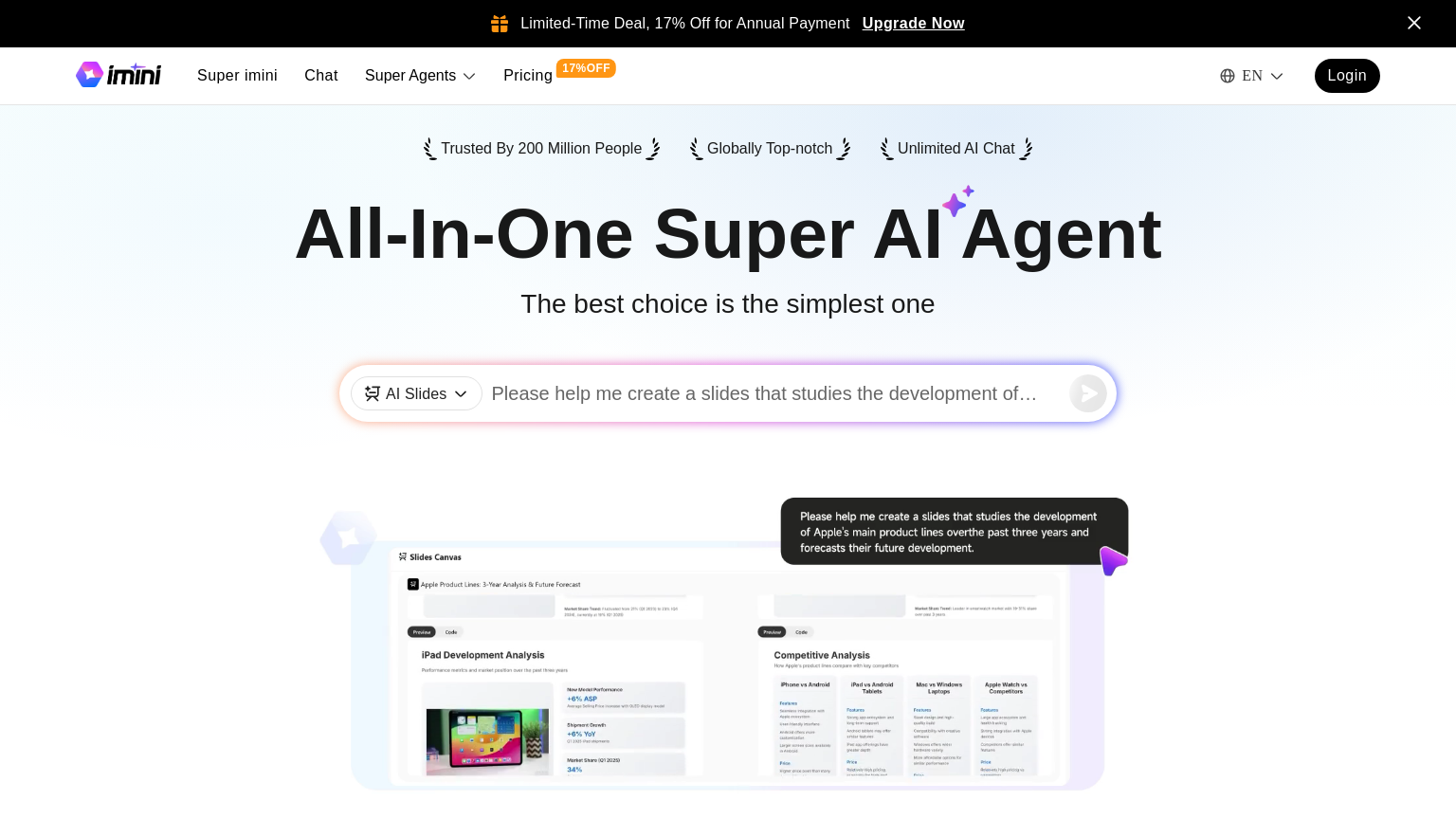The image size is (1456, 819).
Task: Click the iPad photo in the slide preview
Action: [487, 739]
